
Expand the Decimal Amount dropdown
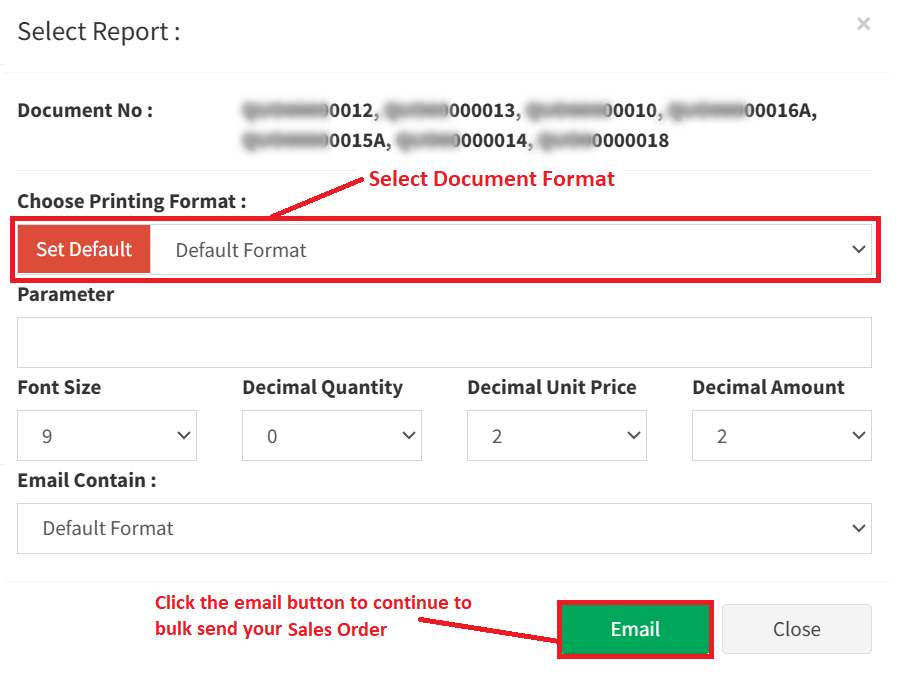782,436
